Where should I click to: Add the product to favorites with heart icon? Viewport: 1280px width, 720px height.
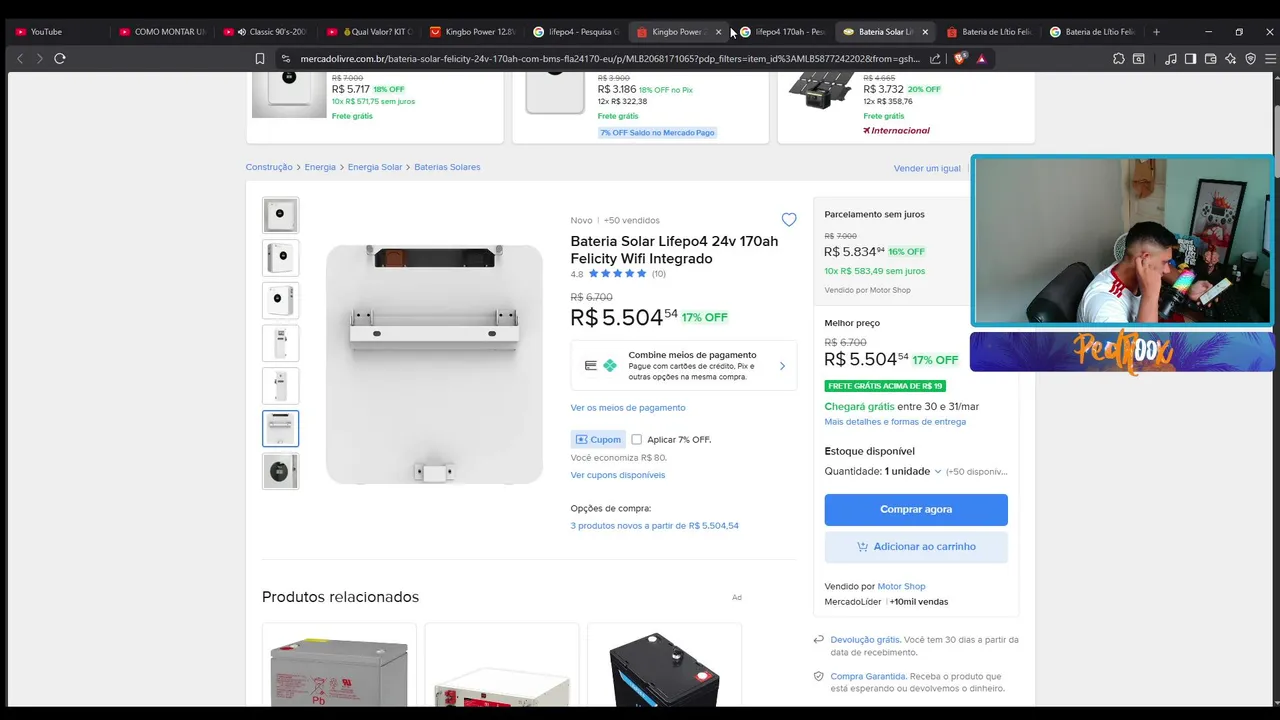point(789,220)
